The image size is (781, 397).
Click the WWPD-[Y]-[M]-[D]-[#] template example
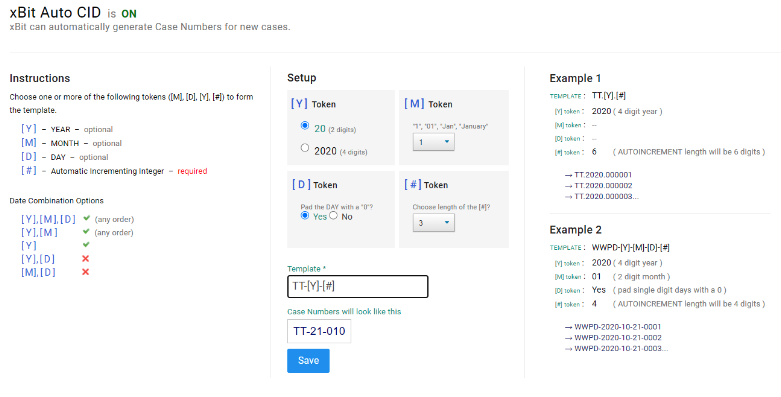point(631,247)
